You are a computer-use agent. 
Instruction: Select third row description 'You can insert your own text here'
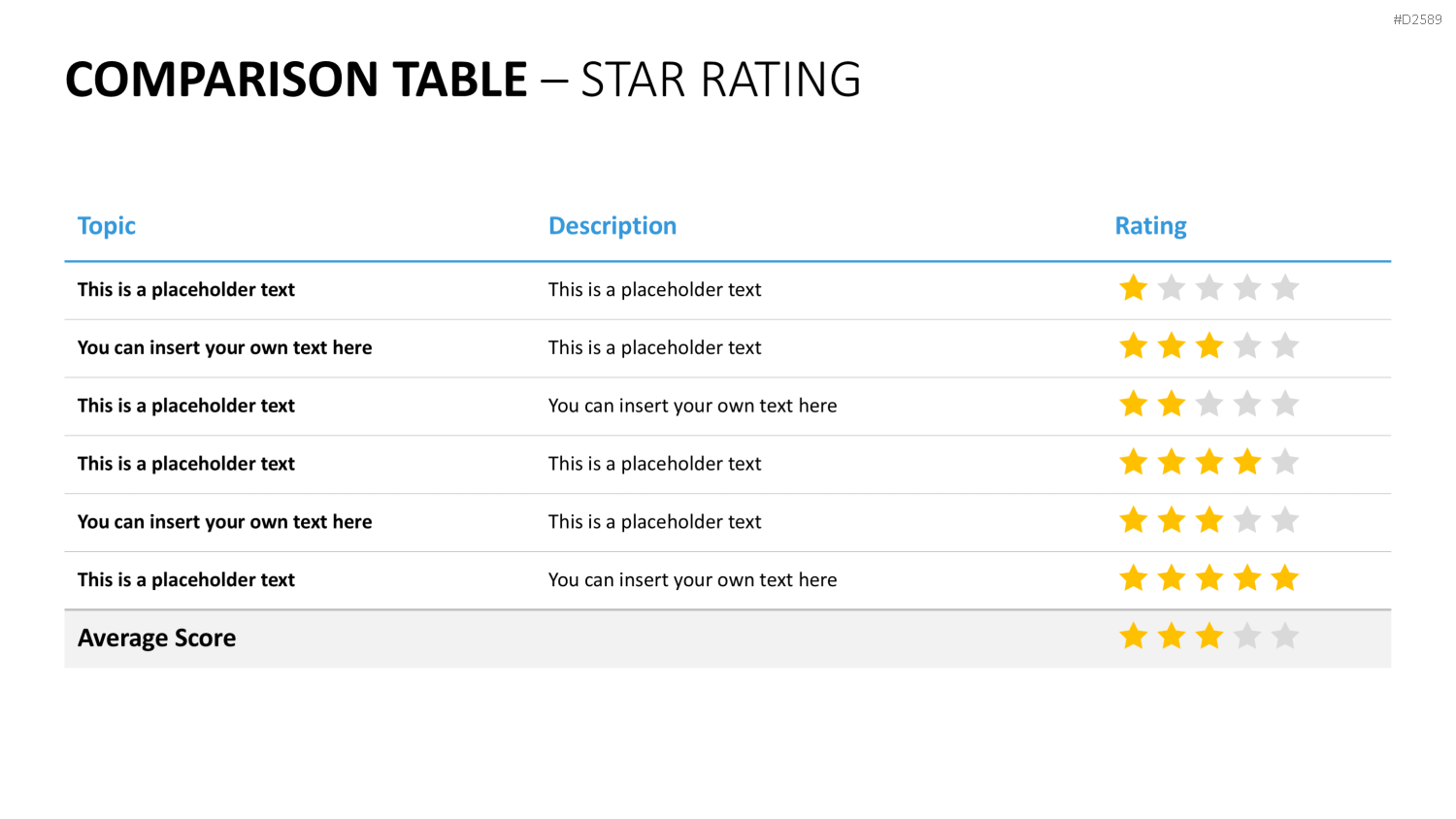[692, 406]
